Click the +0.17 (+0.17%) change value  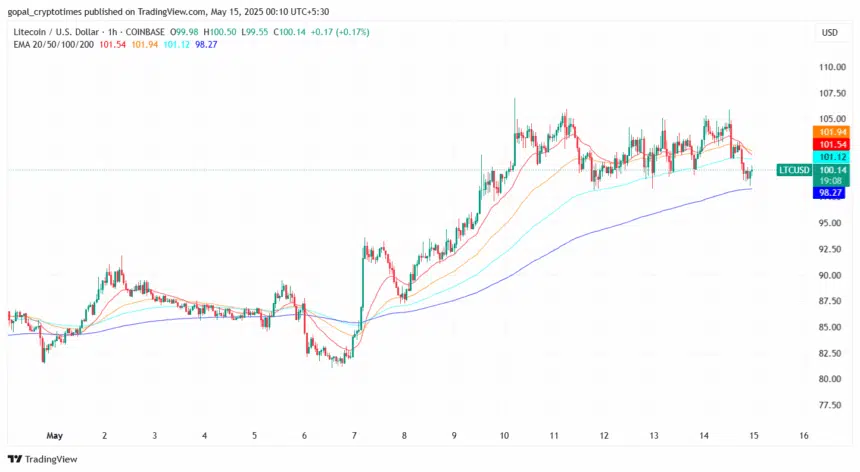[340, 32]
